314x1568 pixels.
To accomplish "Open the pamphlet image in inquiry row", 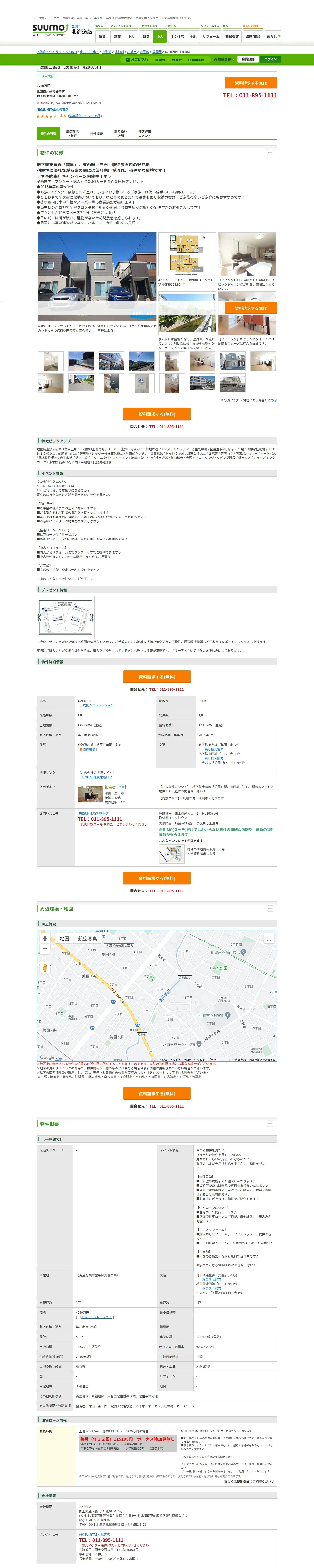I will (171, 854).
